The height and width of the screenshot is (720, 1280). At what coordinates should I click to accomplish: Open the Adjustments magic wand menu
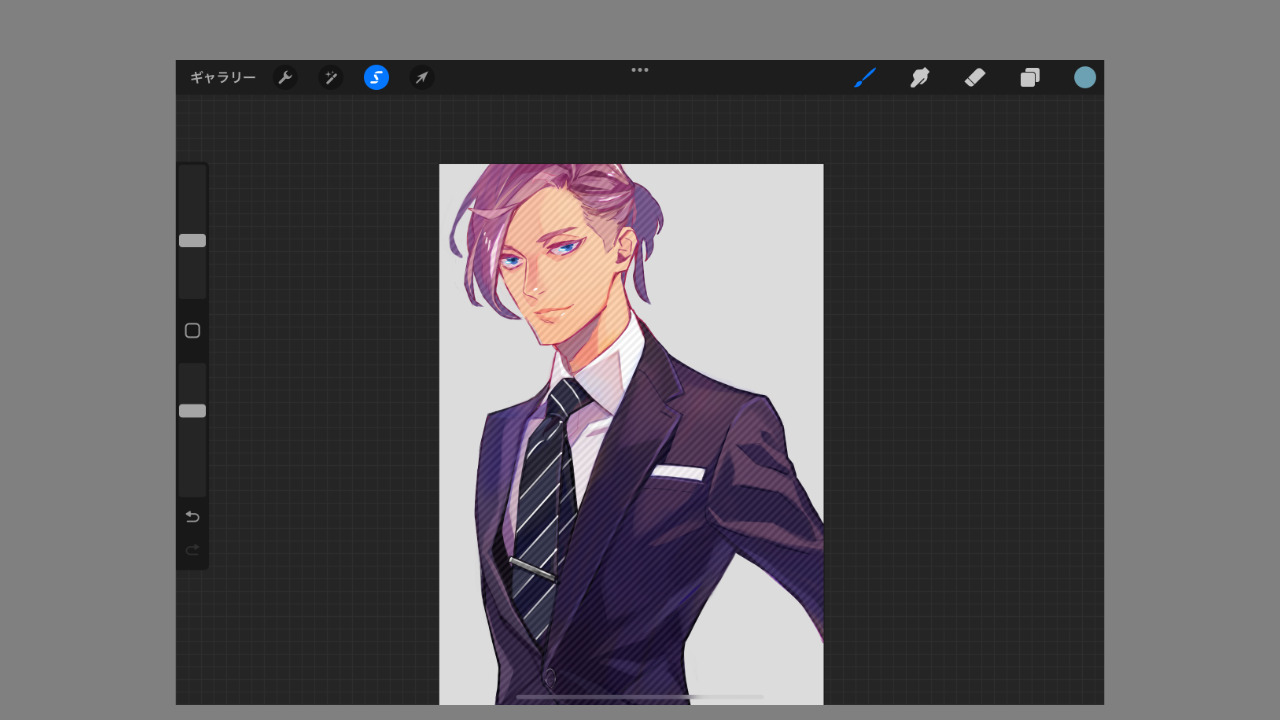tap(331, 78)
